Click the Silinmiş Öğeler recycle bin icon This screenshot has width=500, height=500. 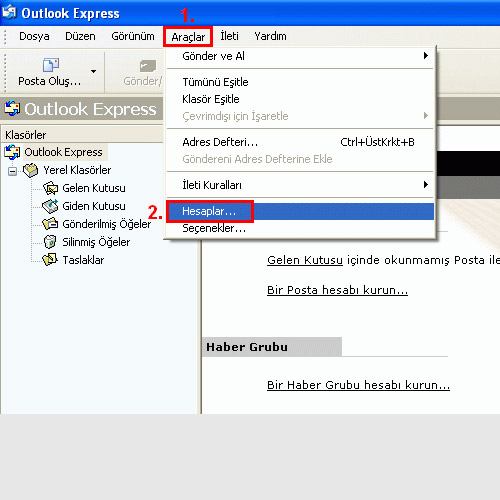click(50, 242)
